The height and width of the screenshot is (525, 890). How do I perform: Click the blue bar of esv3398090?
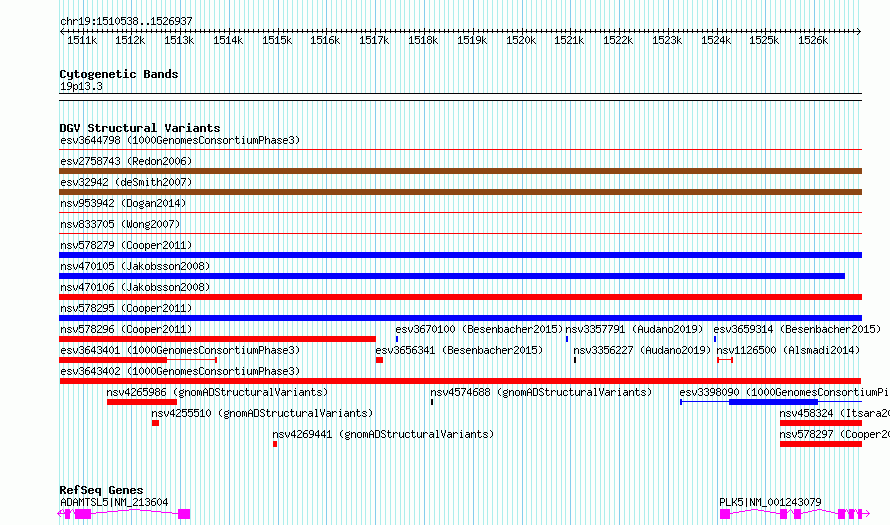coord(773,402)
